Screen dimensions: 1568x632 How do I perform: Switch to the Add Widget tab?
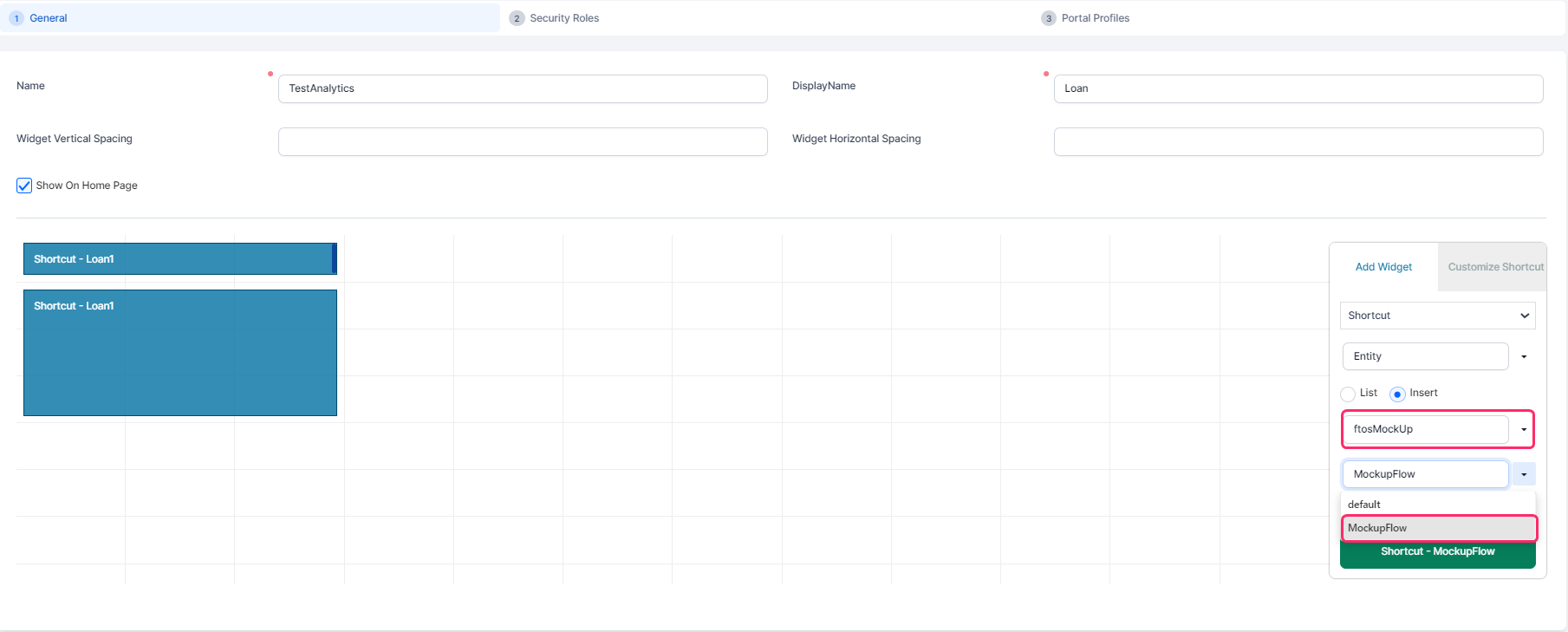point(1383,267)
